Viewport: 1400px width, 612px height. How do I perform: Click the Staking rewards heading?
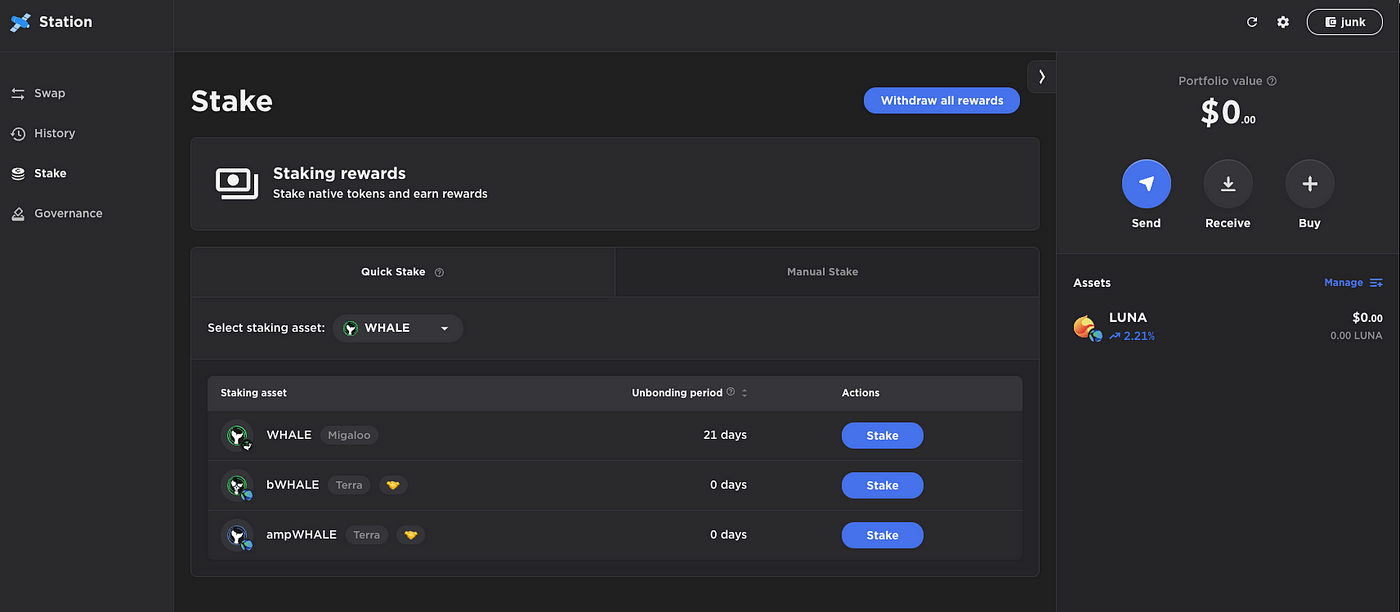coord(339,173)
